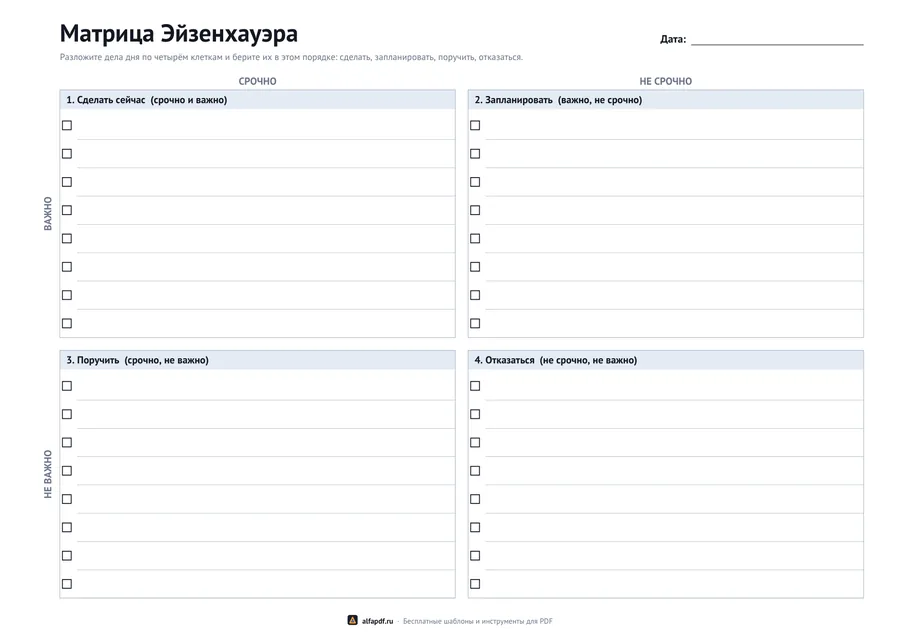Click the '1. Сделать сейчас' quadrant header

pos(258,100)
